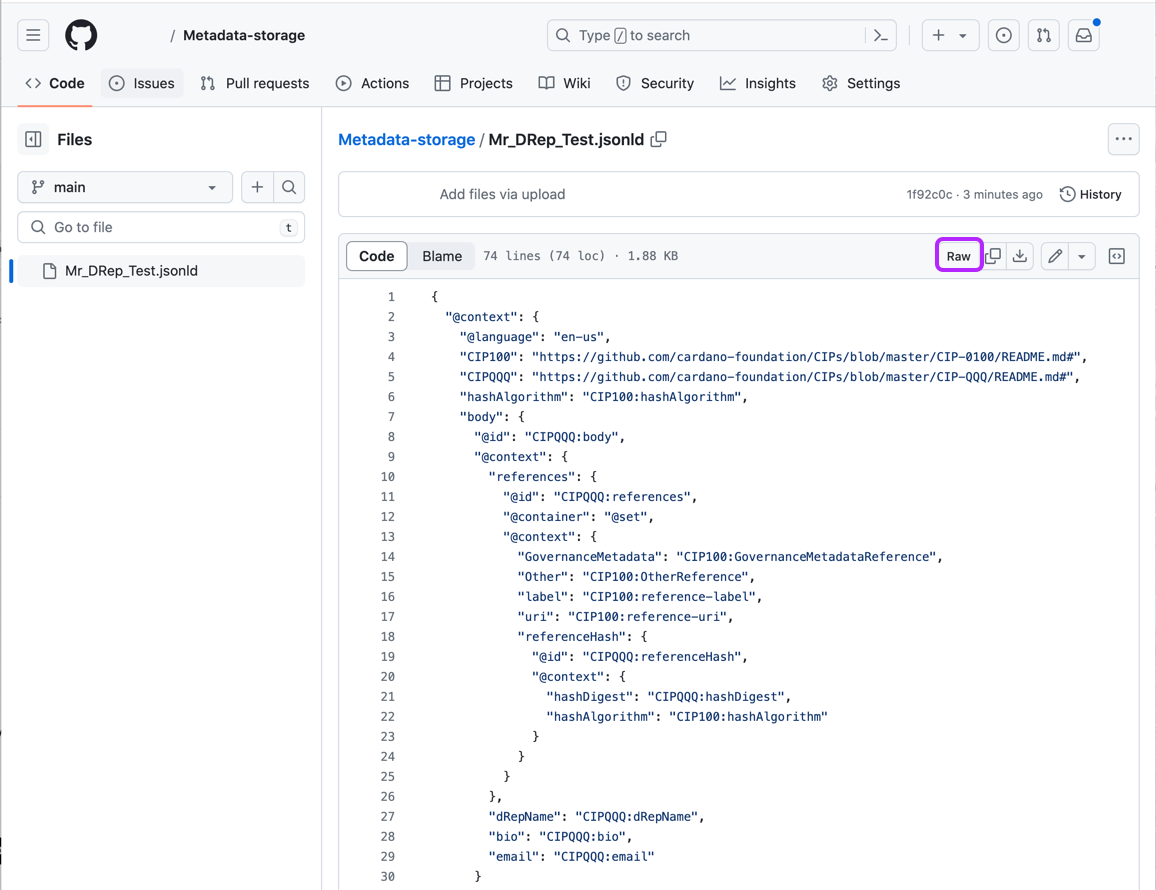
Task: Open the command palette icon
Action: tap(881, 35)
